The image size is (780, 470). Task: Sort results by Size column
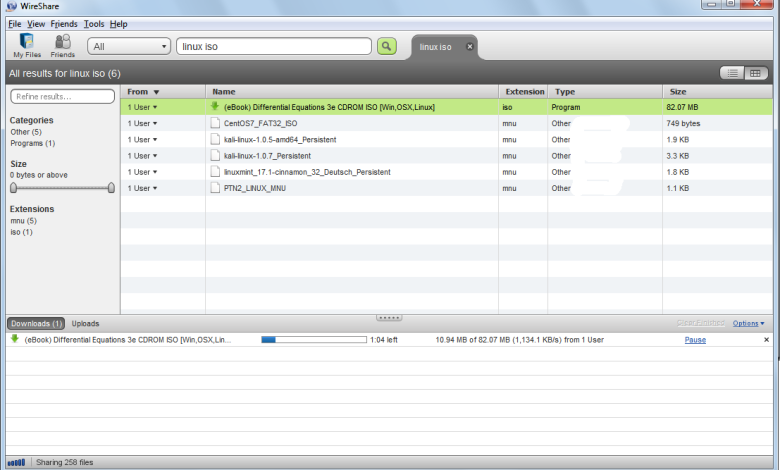tap(717, 92)
